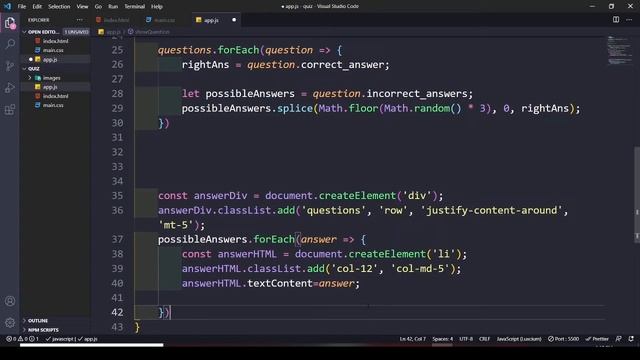Image resolution: width=640 pixels, height=360 pixels.
Task: Open the editor More Actions ellipsis
Action: coord(629,20)
